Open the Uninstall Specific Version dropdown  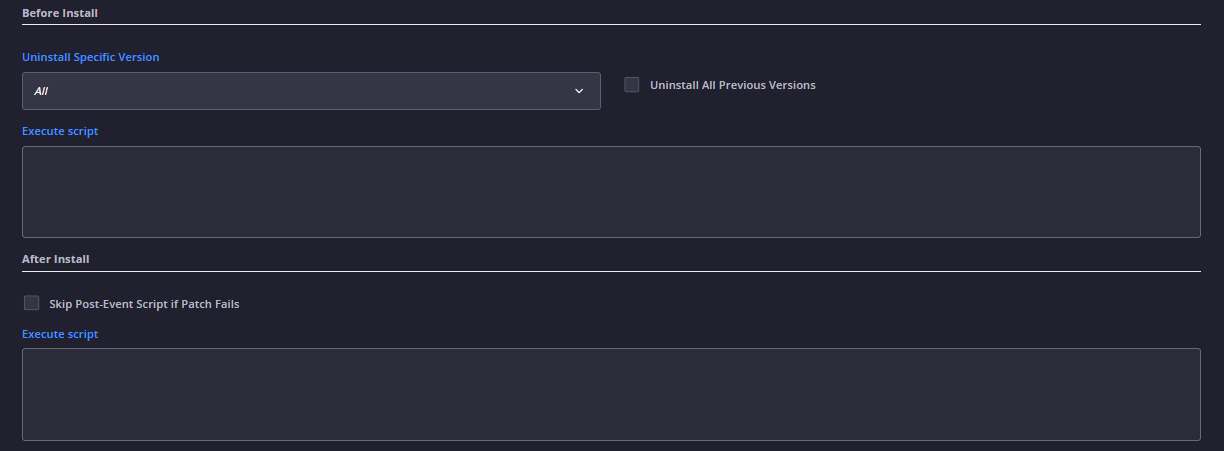coord(311,91)
